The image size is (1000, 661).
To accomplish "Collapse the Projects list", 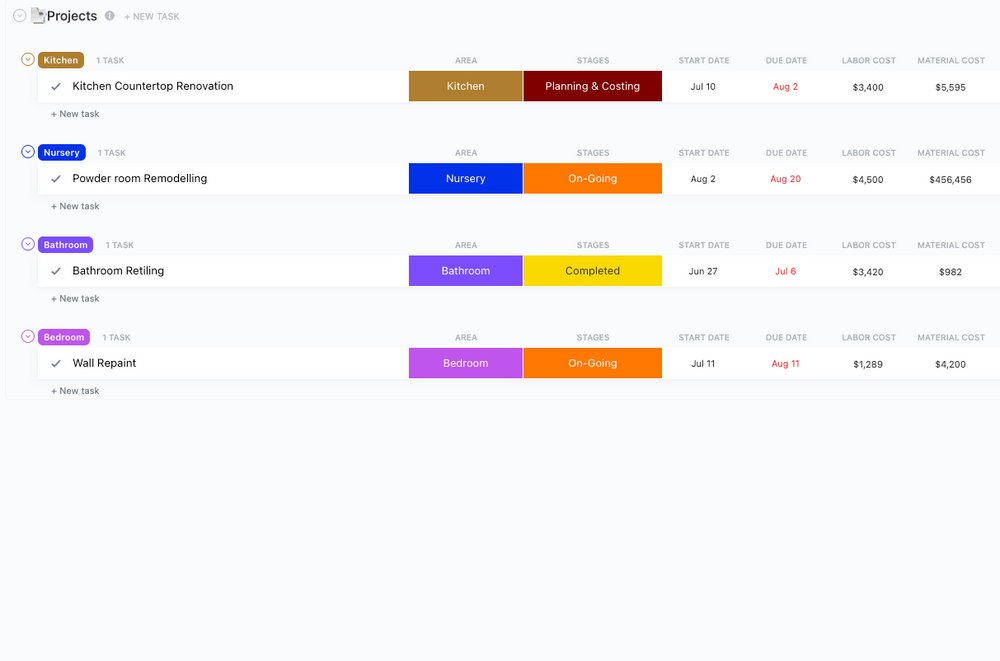I will click(18, 15).
